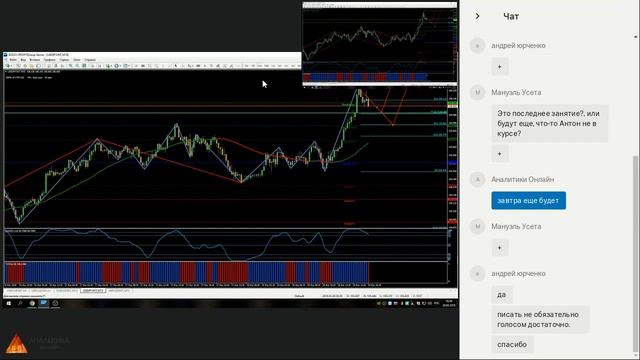This screenshot has width=640, height=360.
Task: Open the Сервис menu
Action: point(64,60)
